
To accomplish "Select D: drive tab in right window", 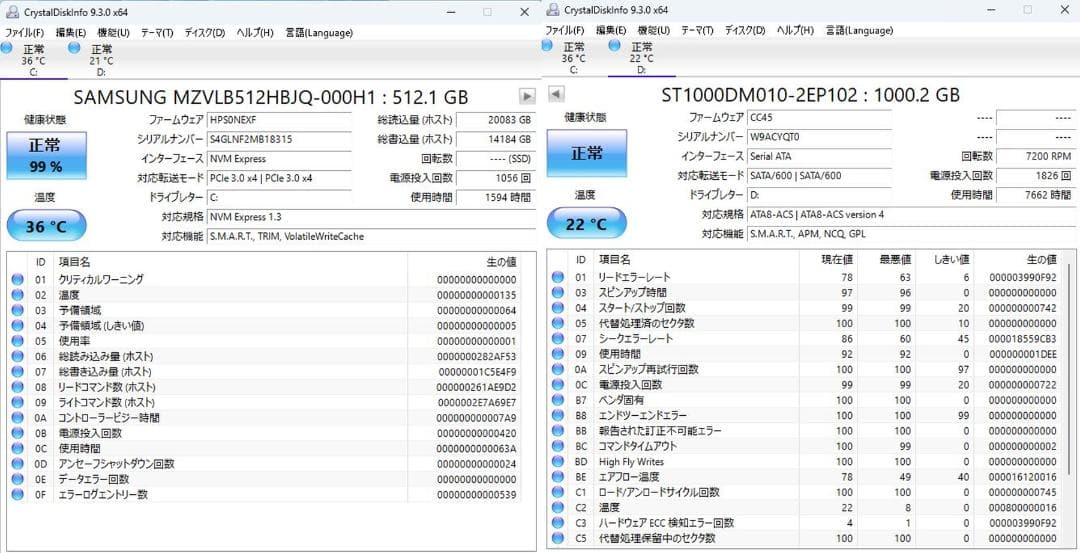I will (x=641, y=58).
